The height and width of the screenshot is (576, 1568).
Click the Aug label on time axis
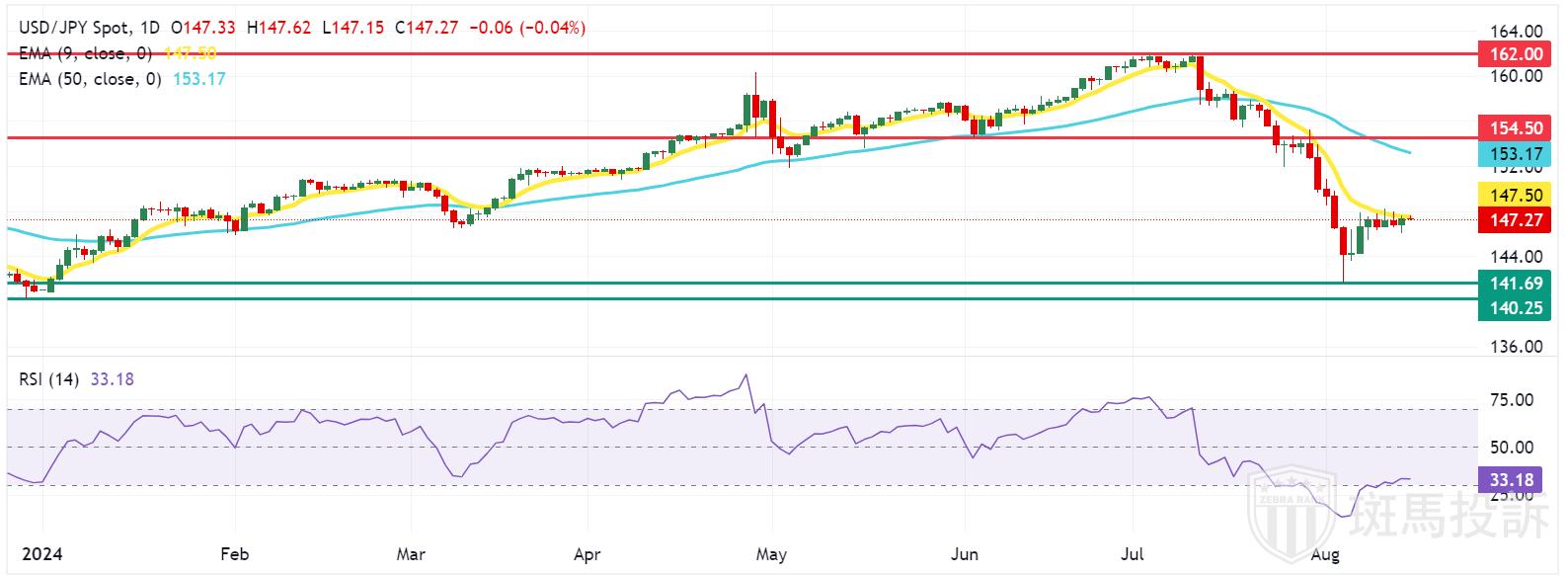1325,555
